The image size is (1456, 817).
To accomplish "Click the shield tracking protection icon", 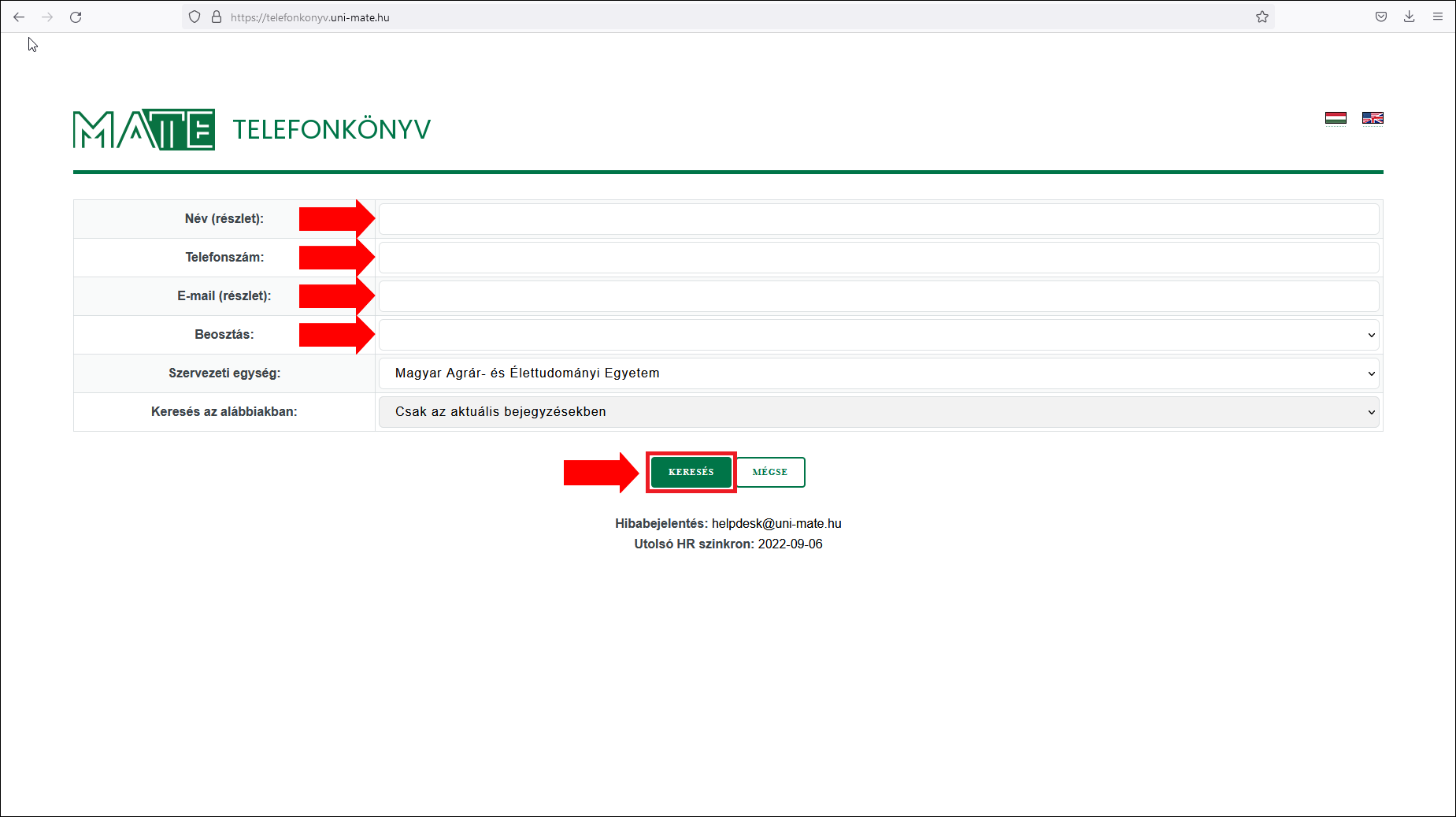I will pos(195,17).
